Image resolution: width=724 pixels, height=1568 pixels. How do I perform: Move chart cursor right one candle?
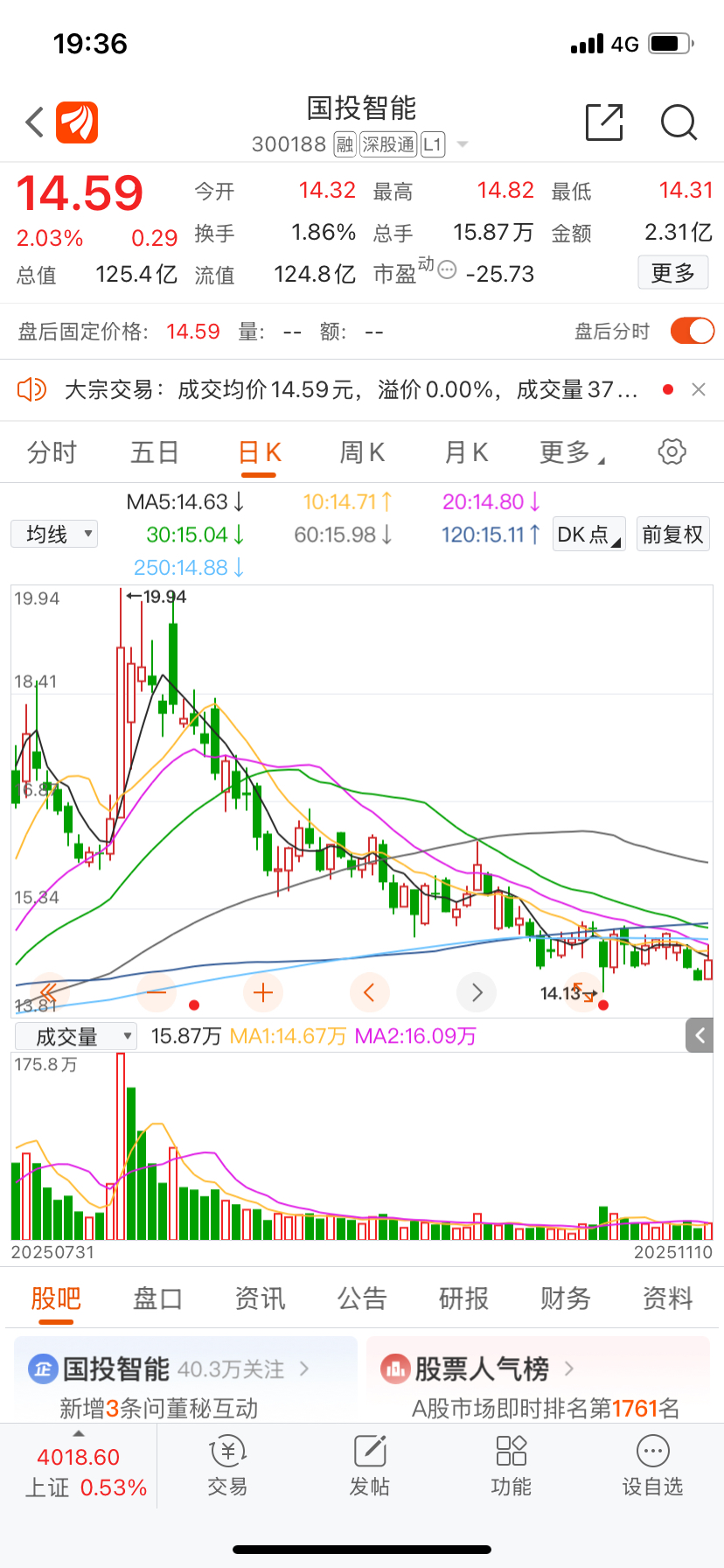click(x=477, y=992)
